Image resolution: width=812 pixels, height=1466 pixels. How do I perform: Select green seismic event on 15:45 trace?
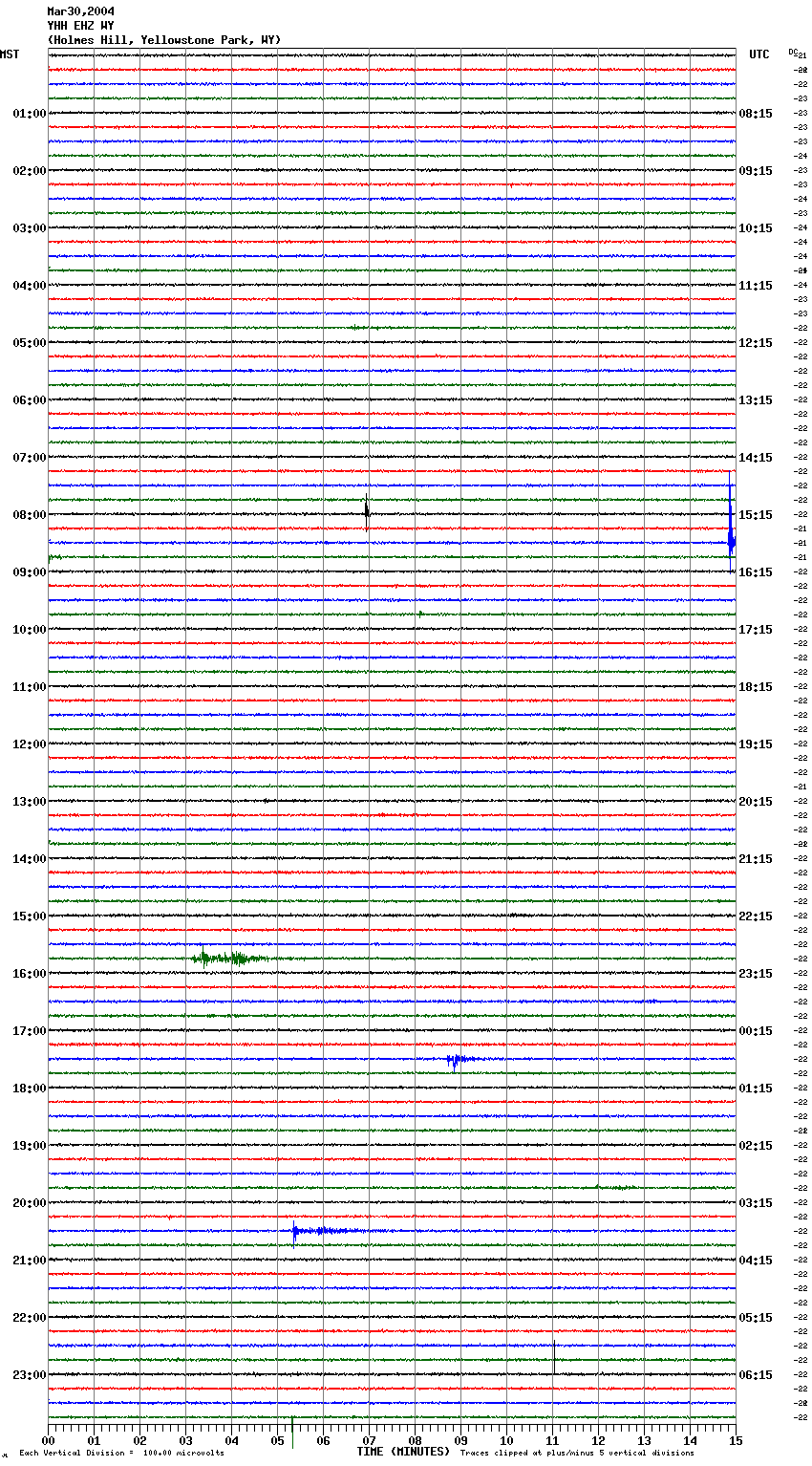[229, 958]
